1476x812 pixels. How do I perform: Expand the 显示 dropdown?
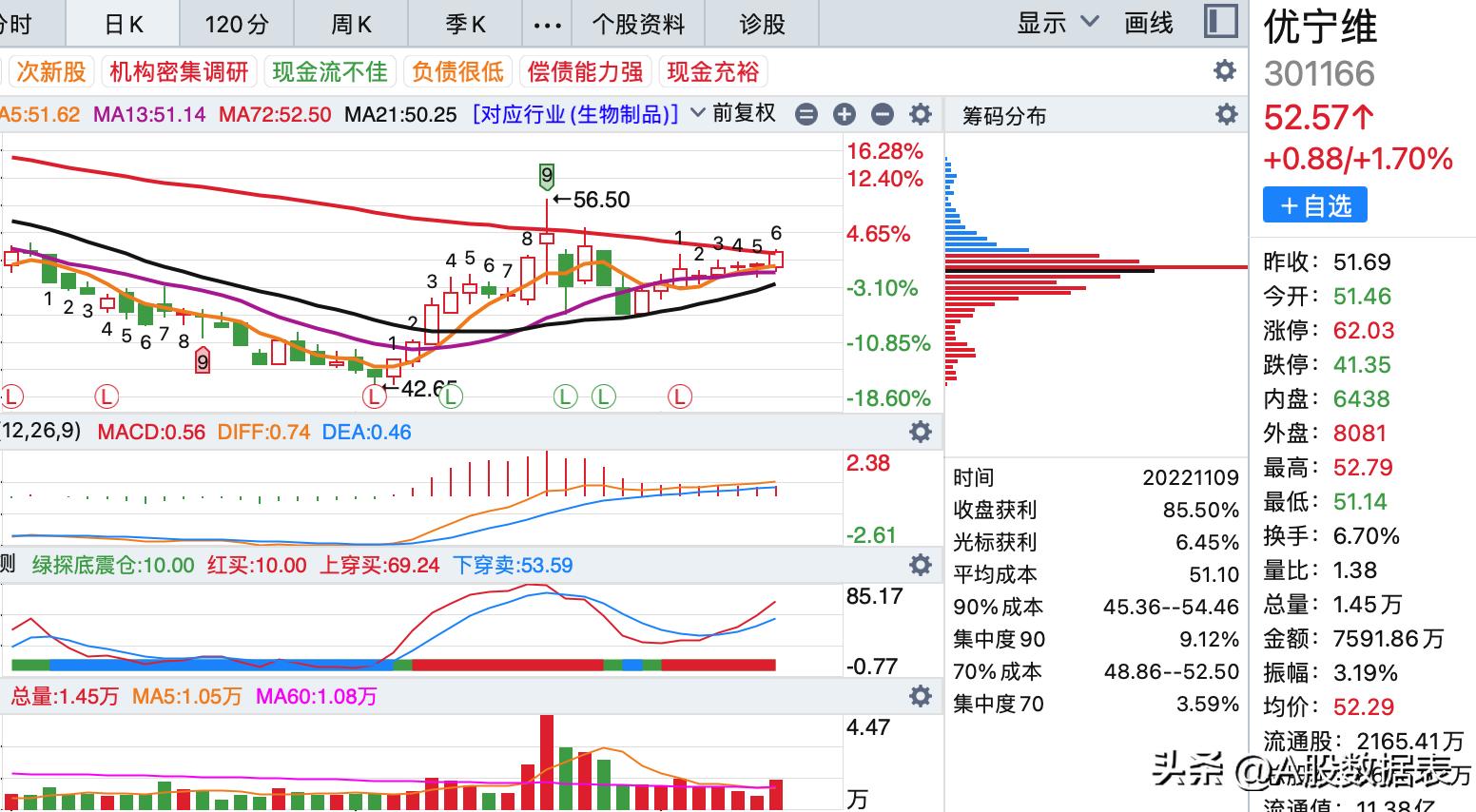1058,23
